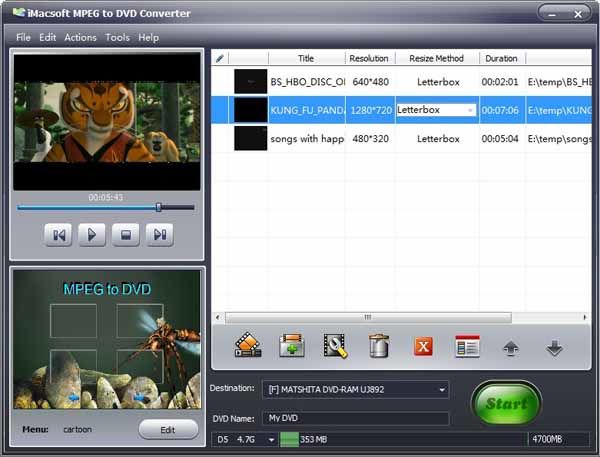Open the Actions menu
The width and height of the screenshot is (600, 457).
(x=80, y=38)
